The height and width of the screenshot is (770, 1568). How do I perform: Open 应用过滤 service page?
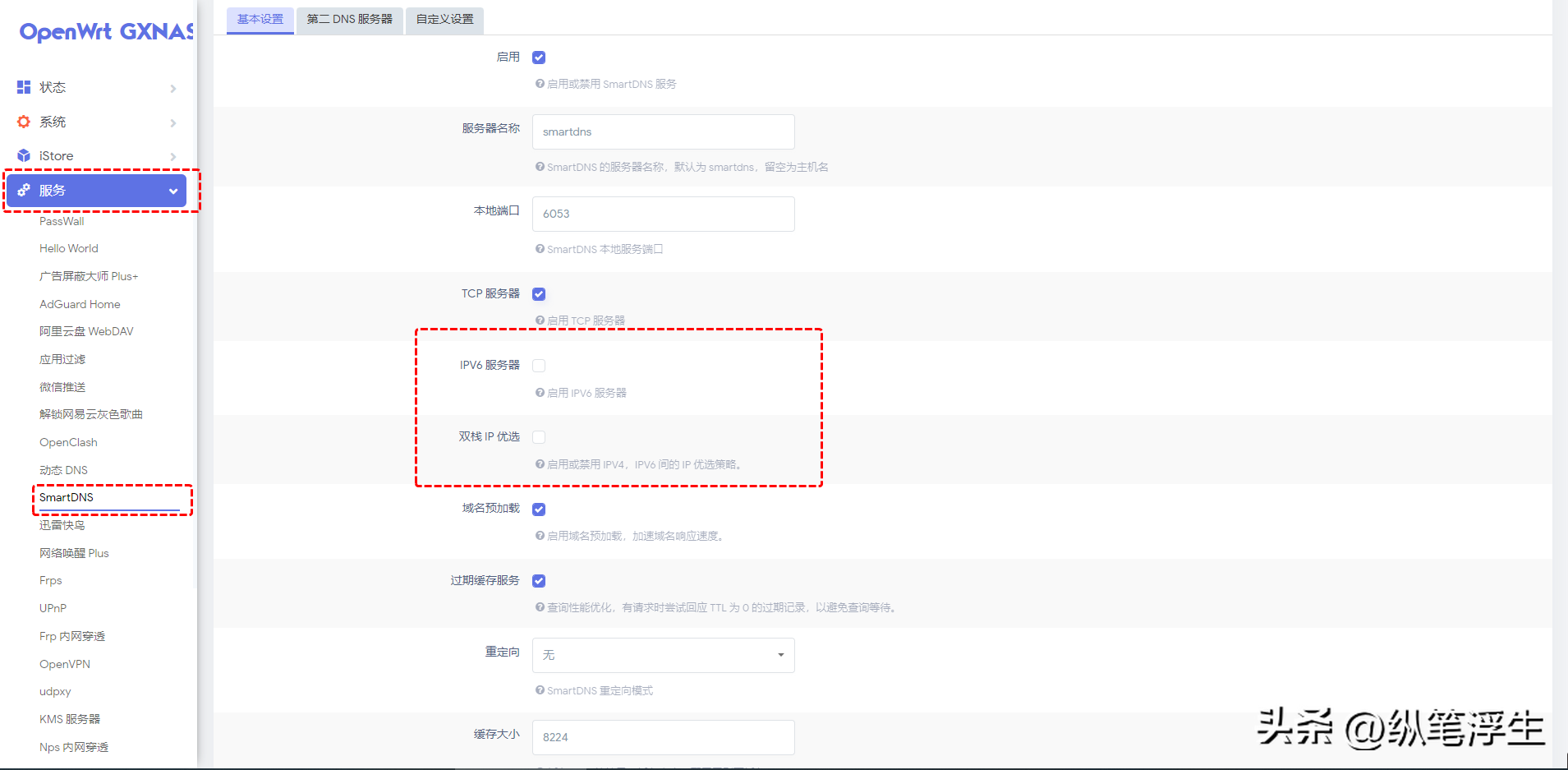(x=62, y=359)
